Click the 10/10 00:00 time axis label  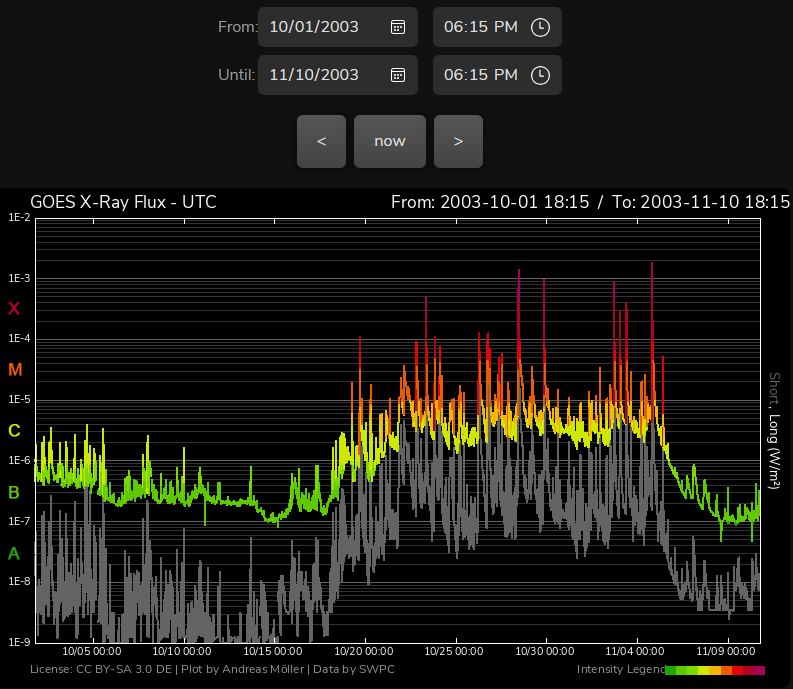tap(182, 651)
